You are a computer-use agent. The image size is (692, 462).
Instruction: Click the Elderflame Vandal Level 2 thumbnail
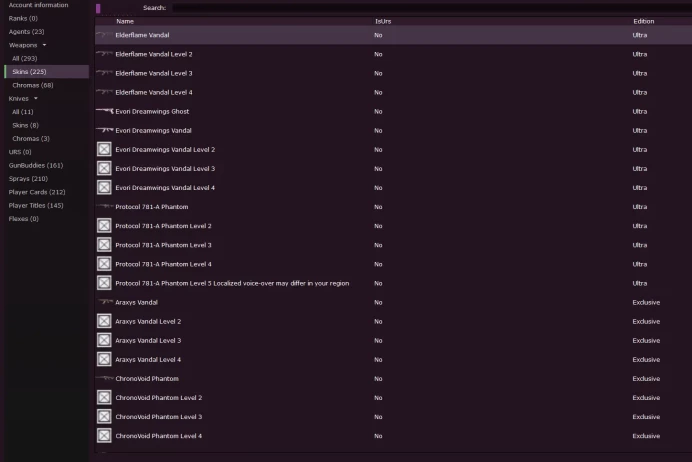point(105,54)
